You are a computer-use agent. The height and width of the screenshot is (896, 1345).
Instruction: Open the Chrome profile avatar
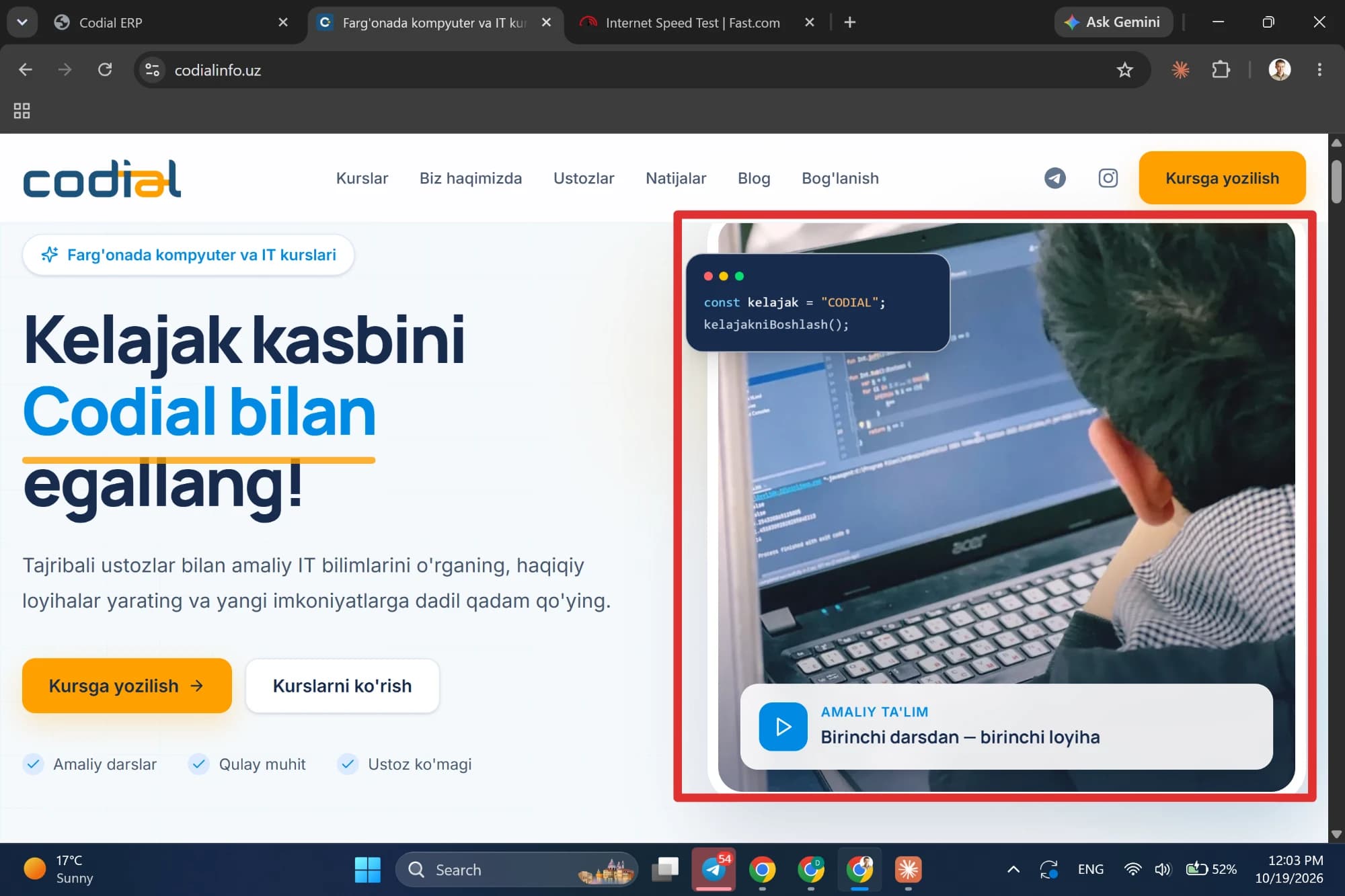pos(1279,70)
